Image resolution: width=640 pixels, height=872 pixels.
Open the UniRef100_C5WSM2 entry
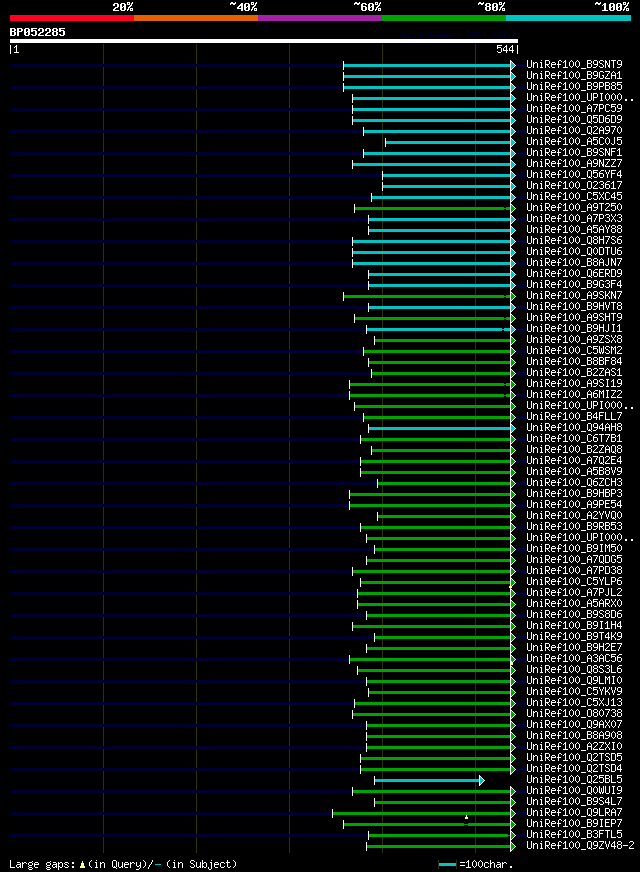click(574, 351)
